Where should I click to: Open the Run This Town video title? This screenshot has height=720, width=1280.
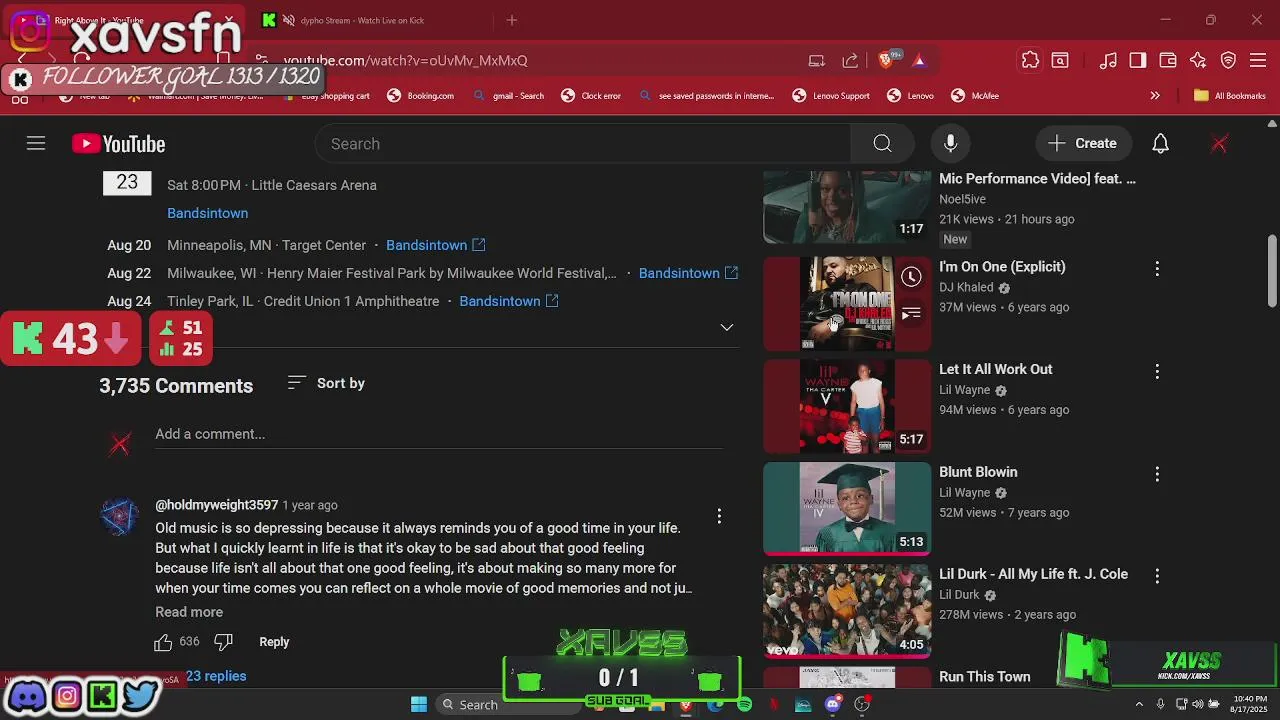984,677
